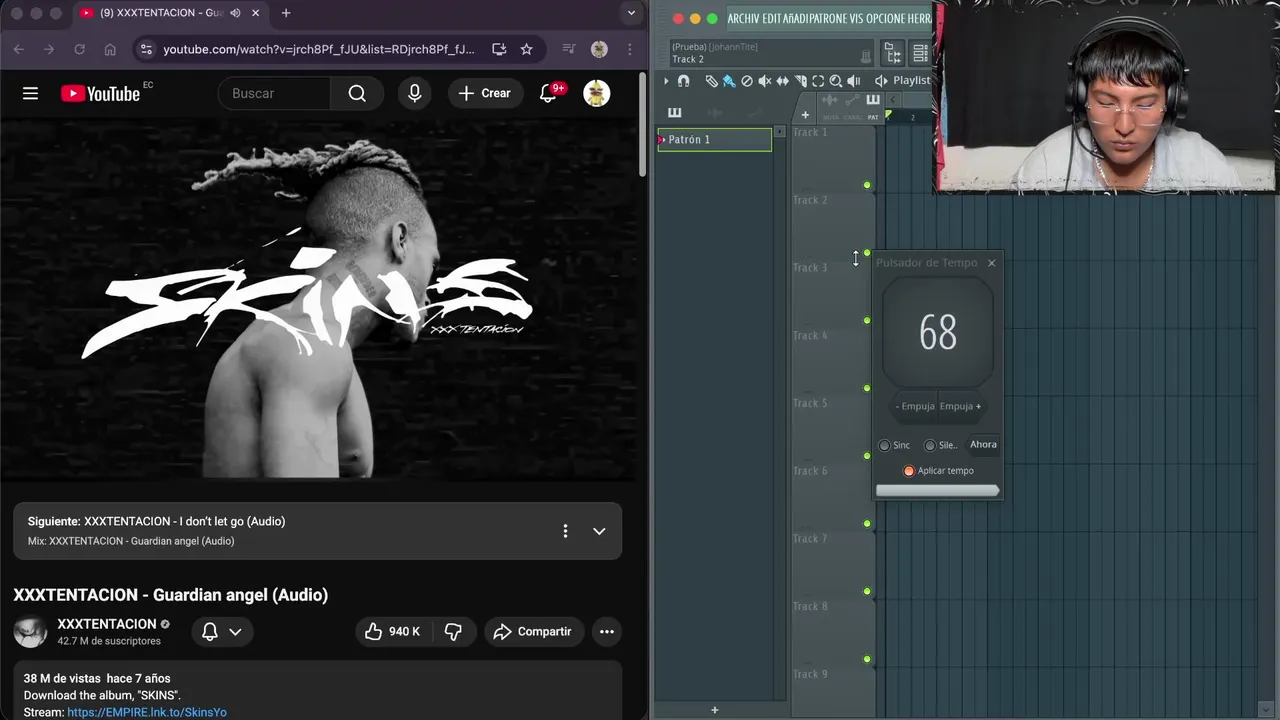Click the YouTube search magnifier button
The width and height of the screenshot is (1280, 720).
[x=357, y=93]
